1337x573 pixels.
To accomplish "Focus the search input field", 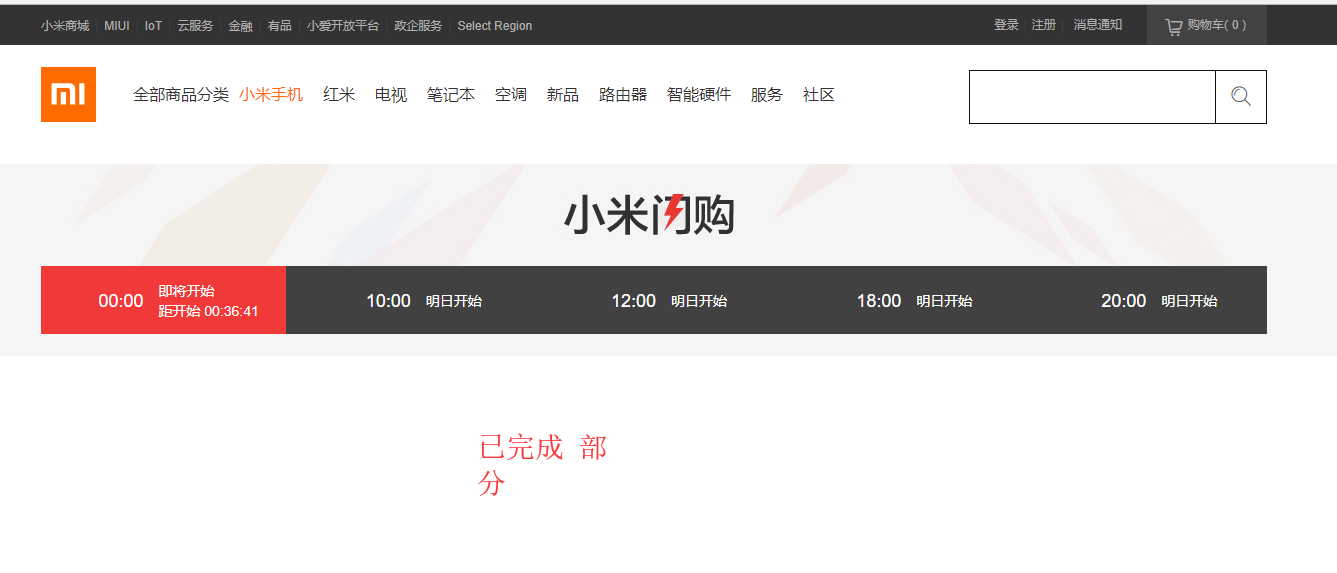I will click(1092, 97).
